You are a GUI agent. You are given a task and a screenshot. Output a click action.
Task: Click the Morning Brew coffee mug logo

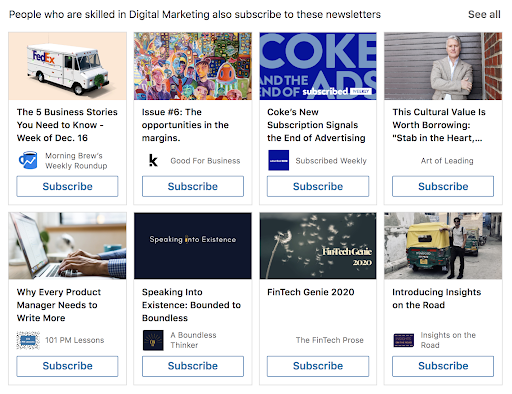pyautogui.click(x=28, y=160)
